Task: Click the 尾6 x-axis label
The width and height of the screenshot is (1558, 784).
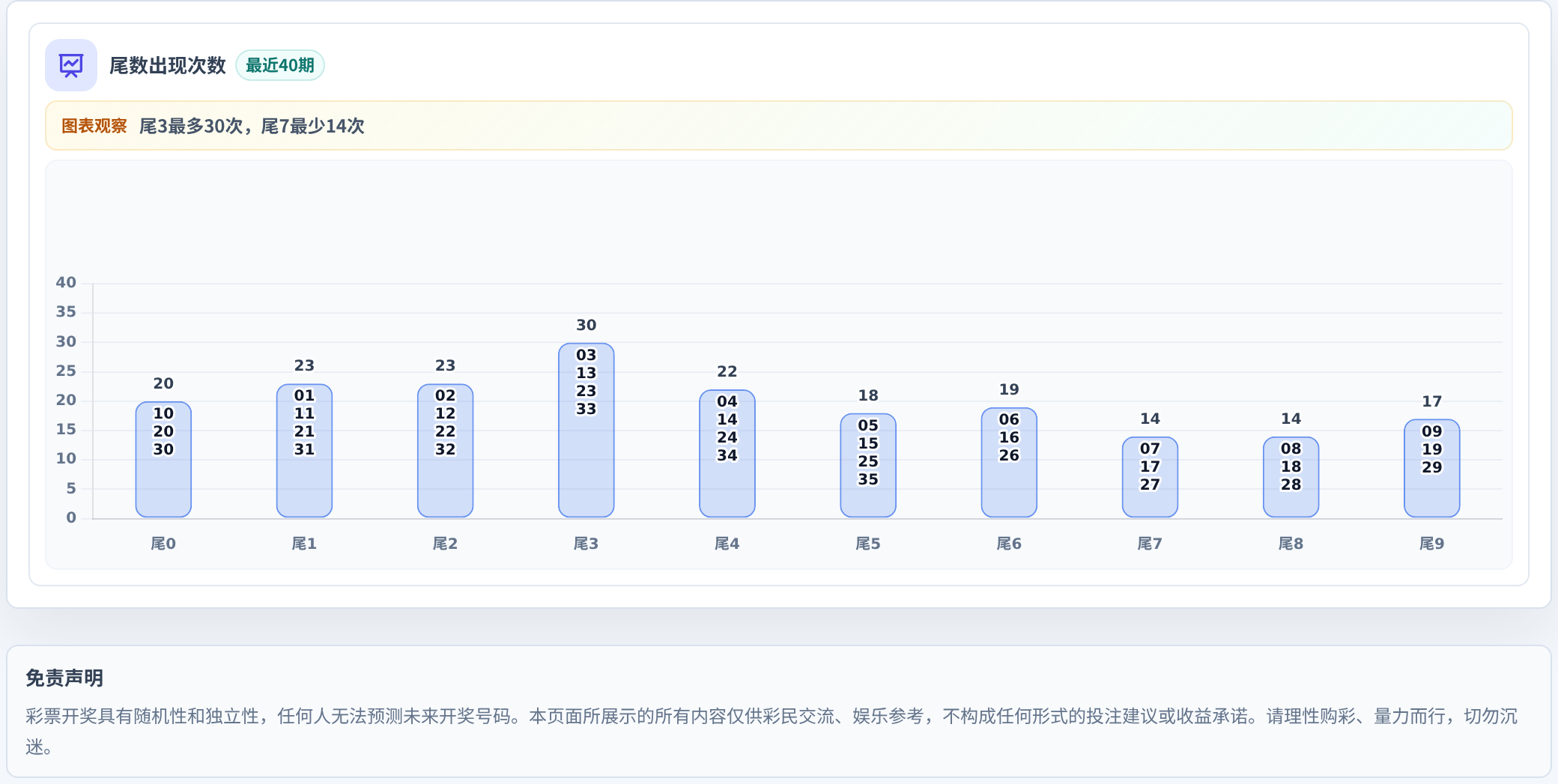Action: pos(1009,544)
